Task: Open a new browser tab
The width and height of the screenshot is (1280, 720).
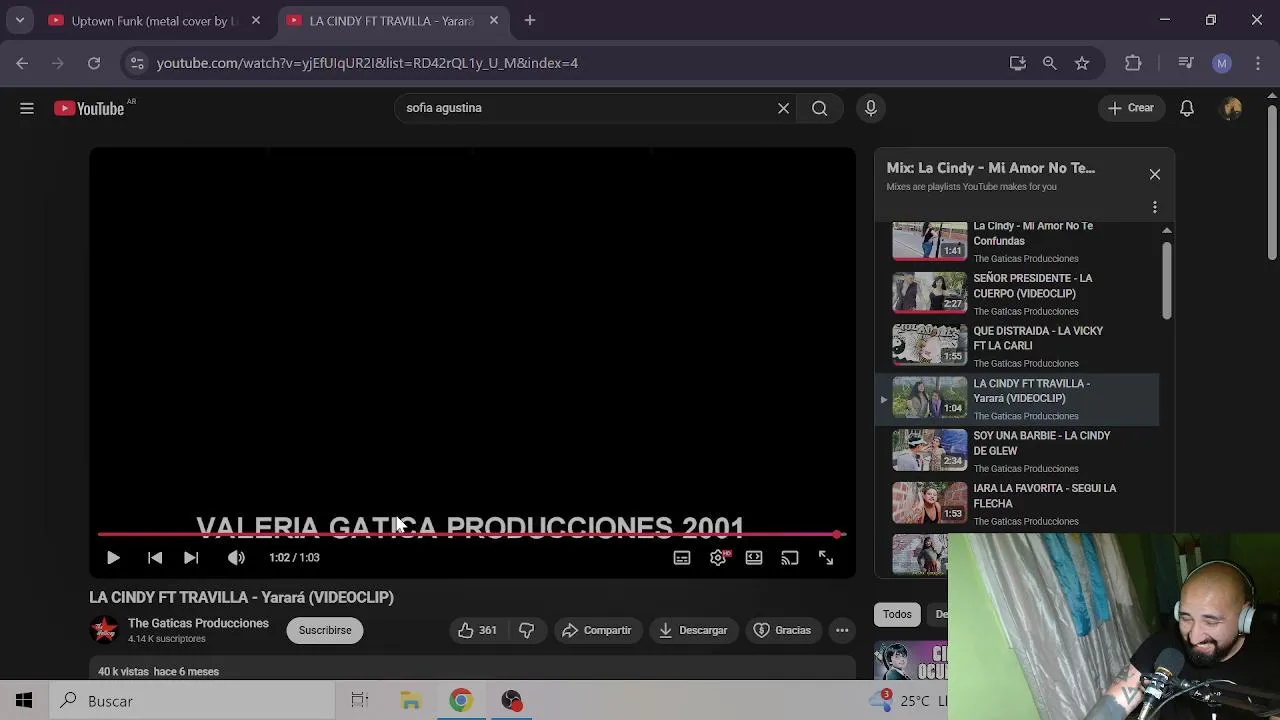Action: [x=530, y=20]
